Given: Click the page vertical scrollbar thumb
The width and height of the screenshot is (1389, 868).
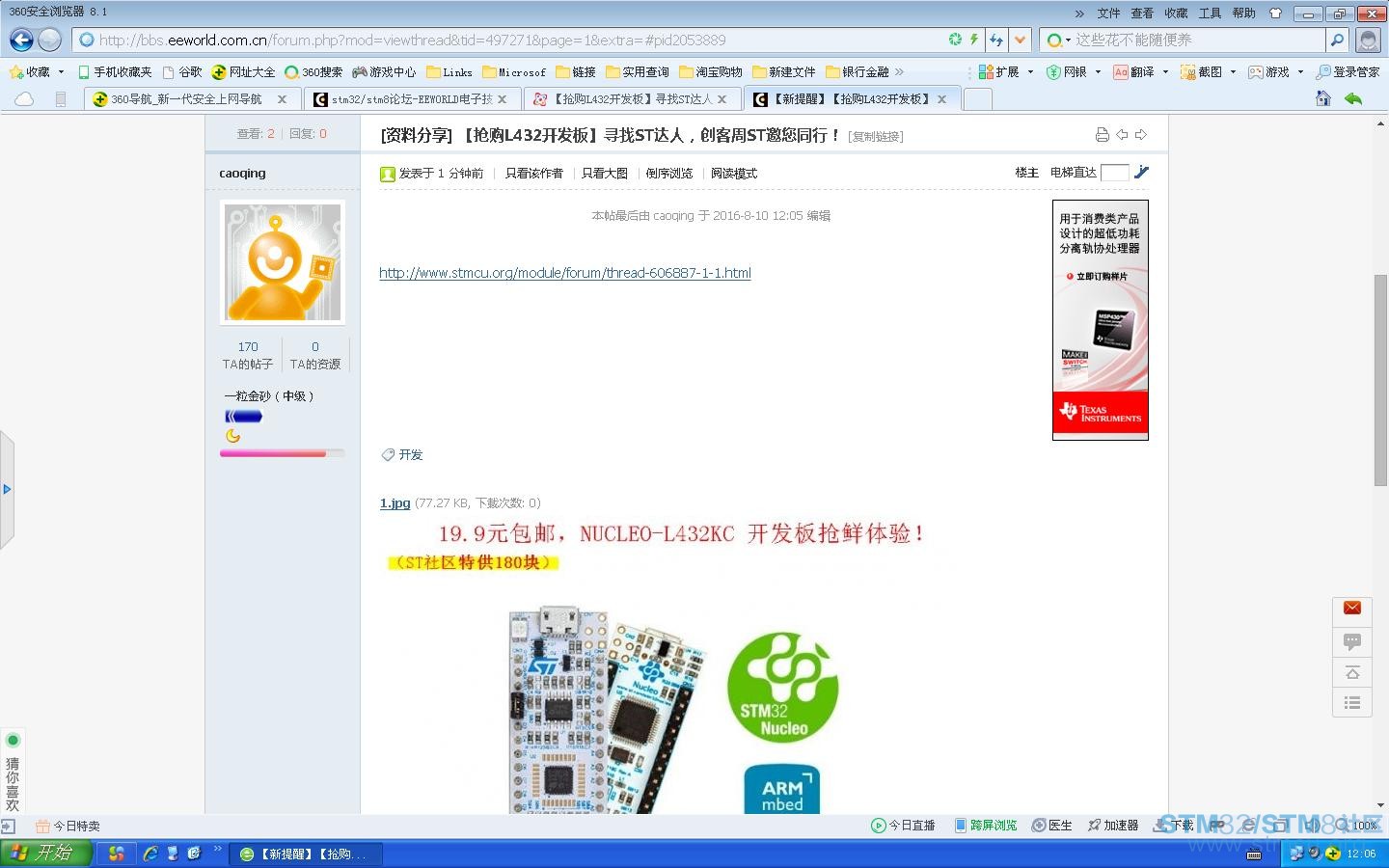Looking at the screenshot, I should click(x=1380, y=380).
